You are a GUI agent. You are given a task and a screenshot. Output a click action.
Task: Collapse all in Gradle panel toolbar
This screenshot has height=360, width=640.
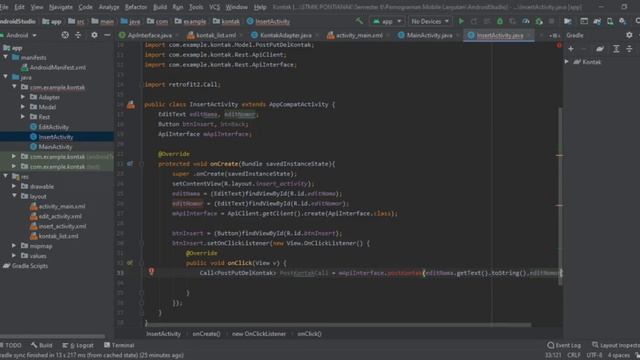click(x=629, y=49)
